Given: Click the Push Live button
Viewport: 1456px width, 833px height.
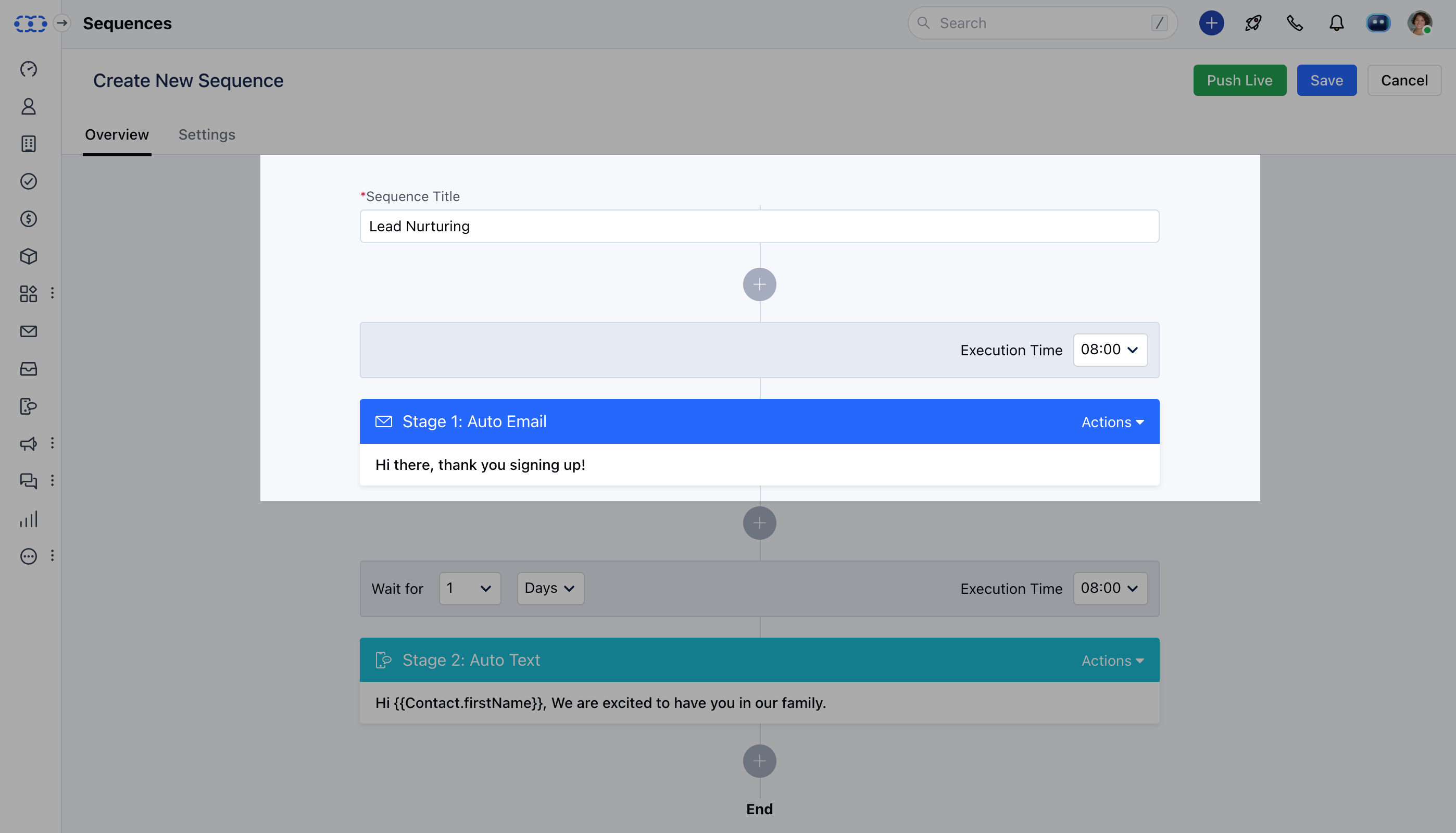Looking at the screenshot, I should (x=1239, y=80).
